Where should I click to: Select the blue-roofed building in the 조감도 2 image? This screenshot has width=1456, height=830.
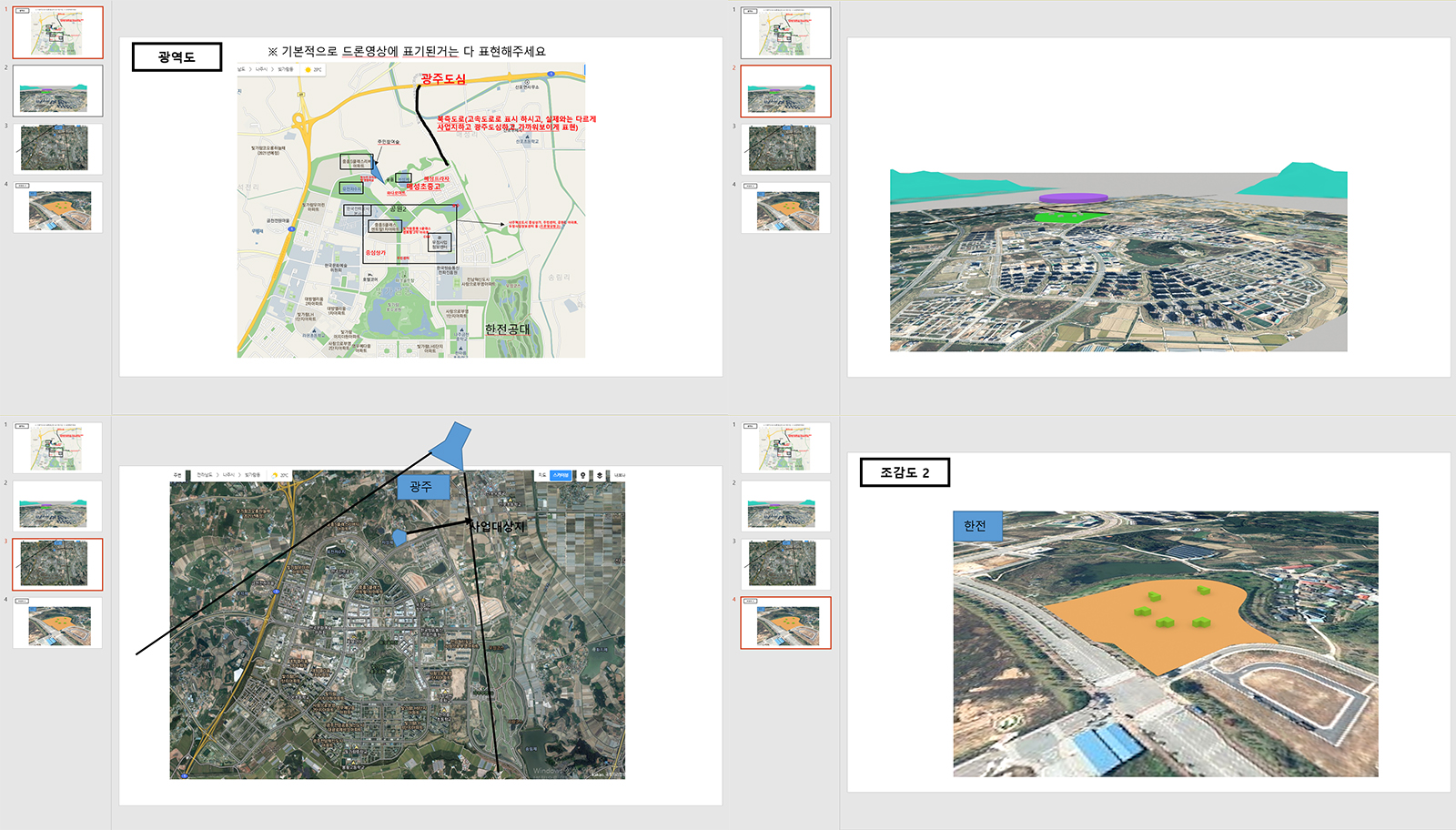1107,747
